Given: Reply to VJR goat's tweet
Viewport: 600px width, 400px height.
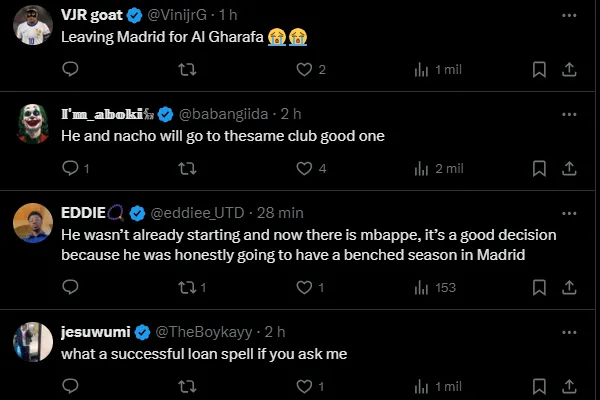Looking at the screenshot, I should click(70, 69).
